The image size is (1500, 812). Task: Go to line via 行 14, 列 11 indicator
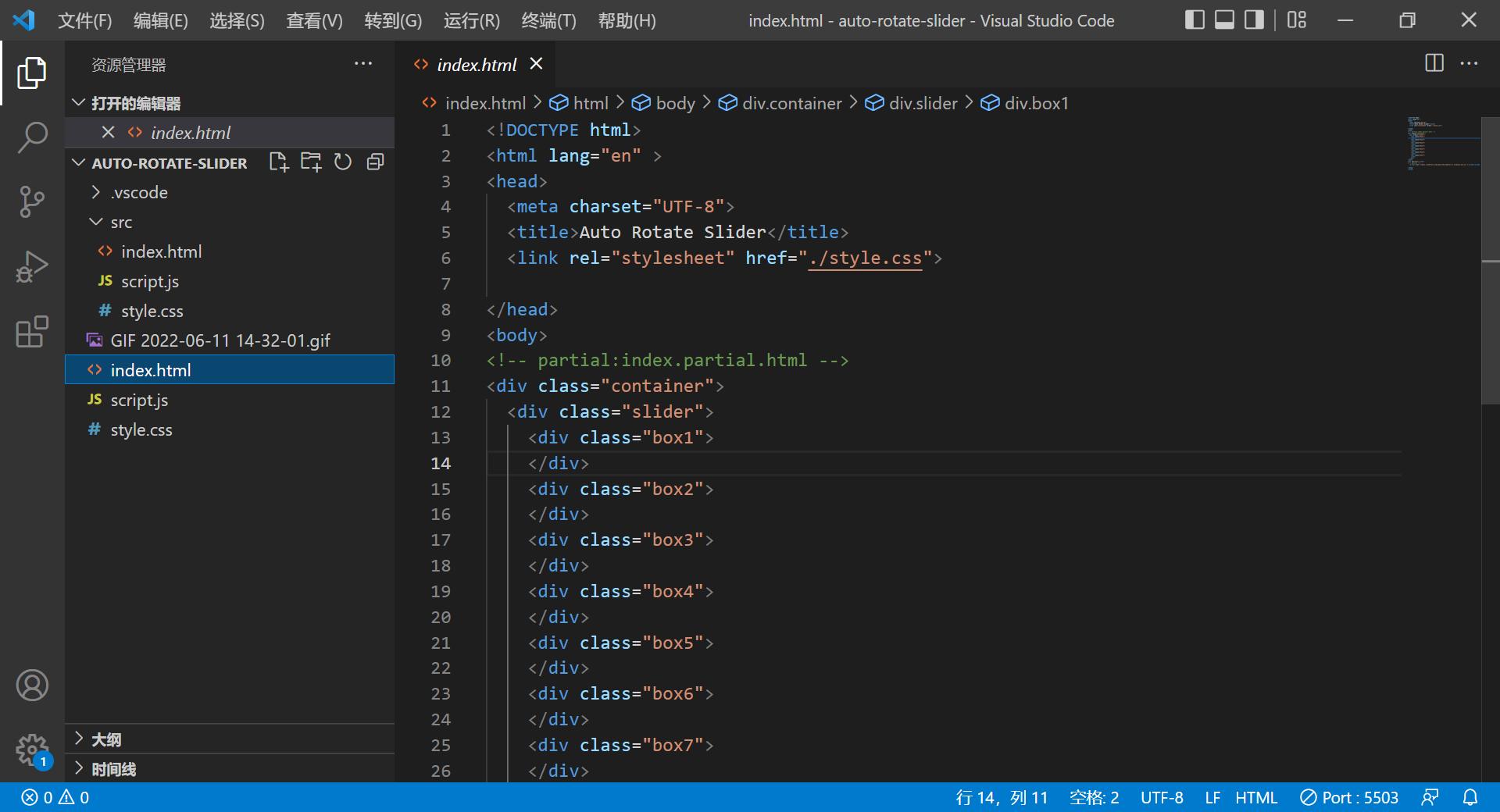click(x=1002, y=797)
